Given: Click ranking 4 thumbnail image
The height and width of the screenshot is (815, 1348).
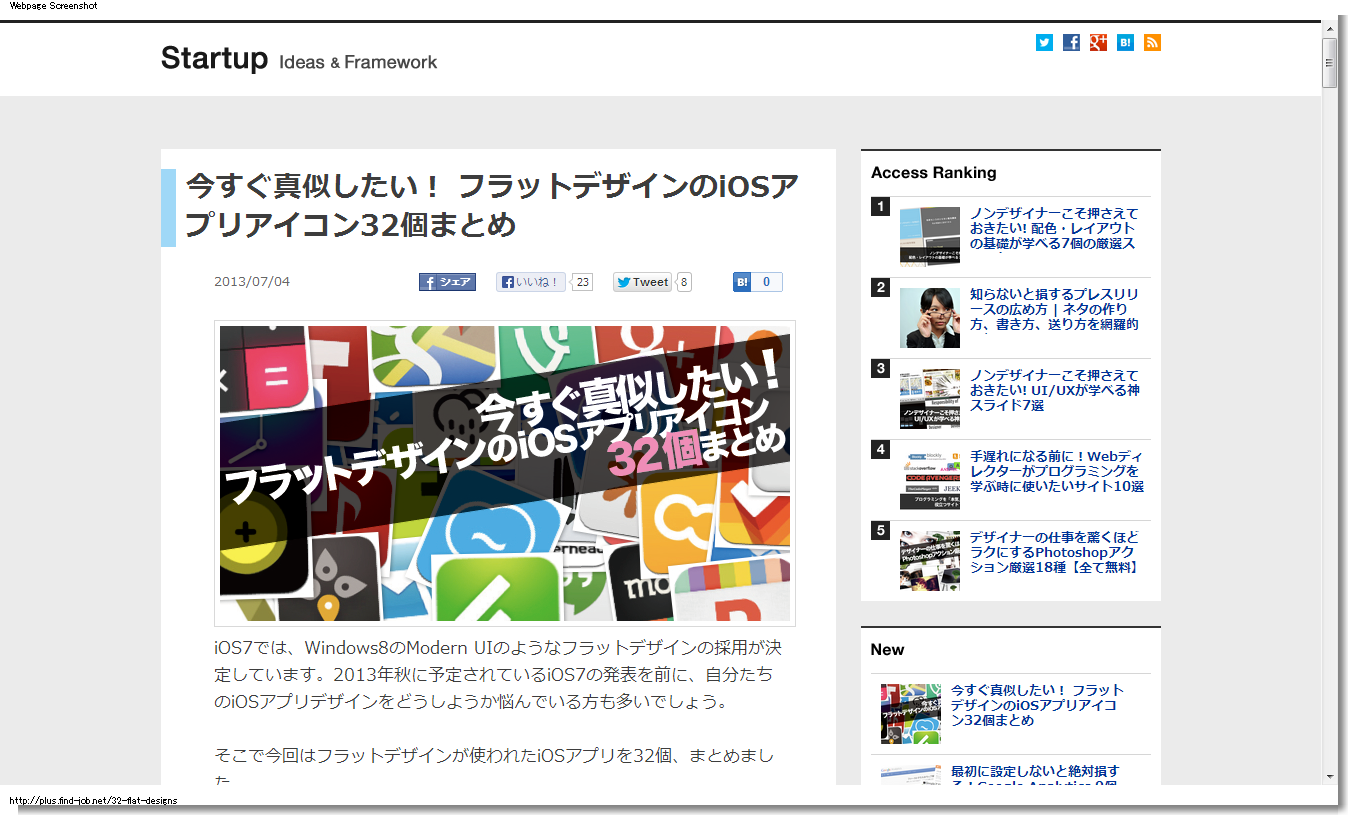Looking at the screenshot, I should tap(929, 479).
